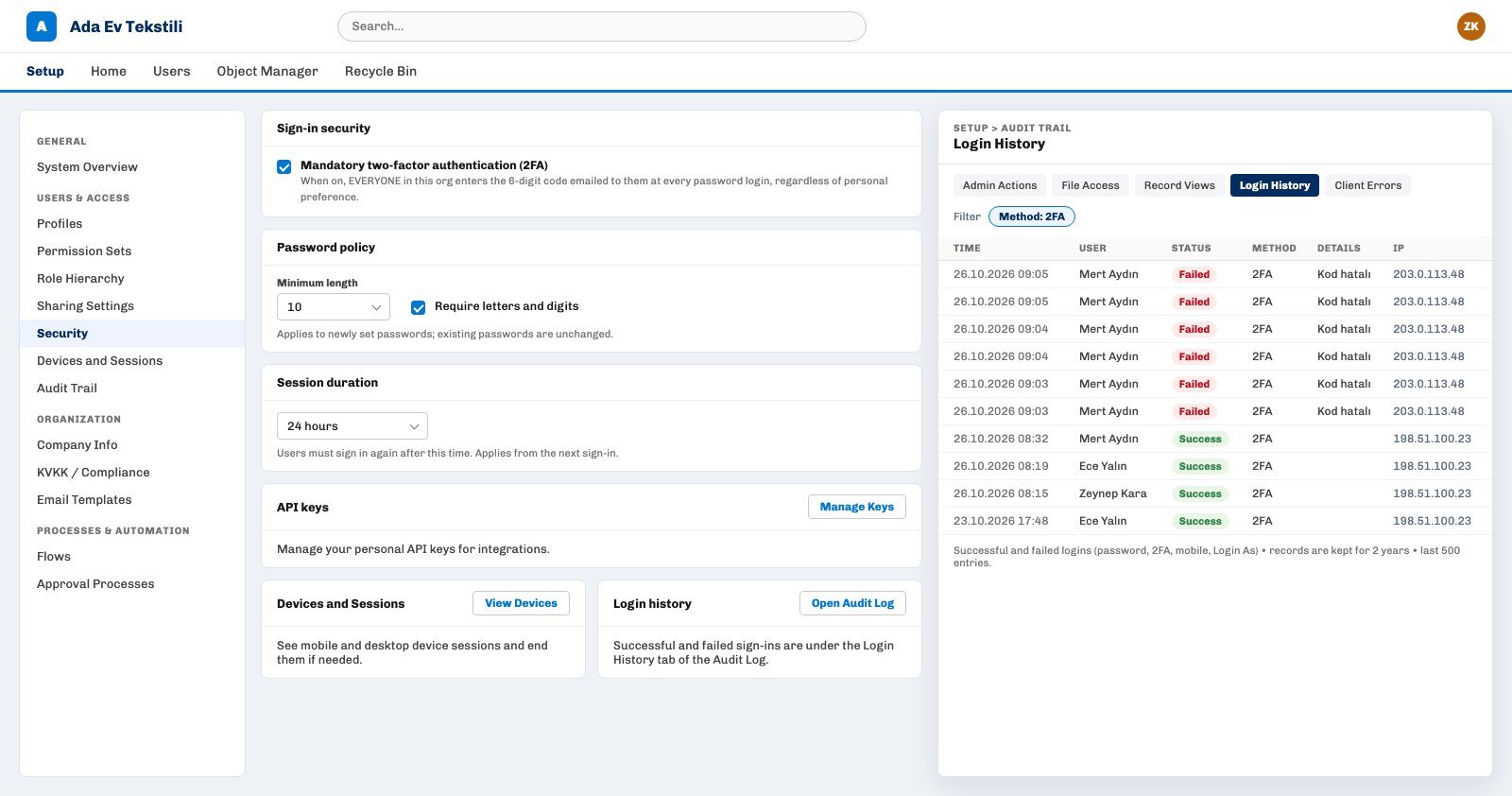Select Security in sidebar
Viewport: 1512px width, 796px height.
click(x=132, y=334)
